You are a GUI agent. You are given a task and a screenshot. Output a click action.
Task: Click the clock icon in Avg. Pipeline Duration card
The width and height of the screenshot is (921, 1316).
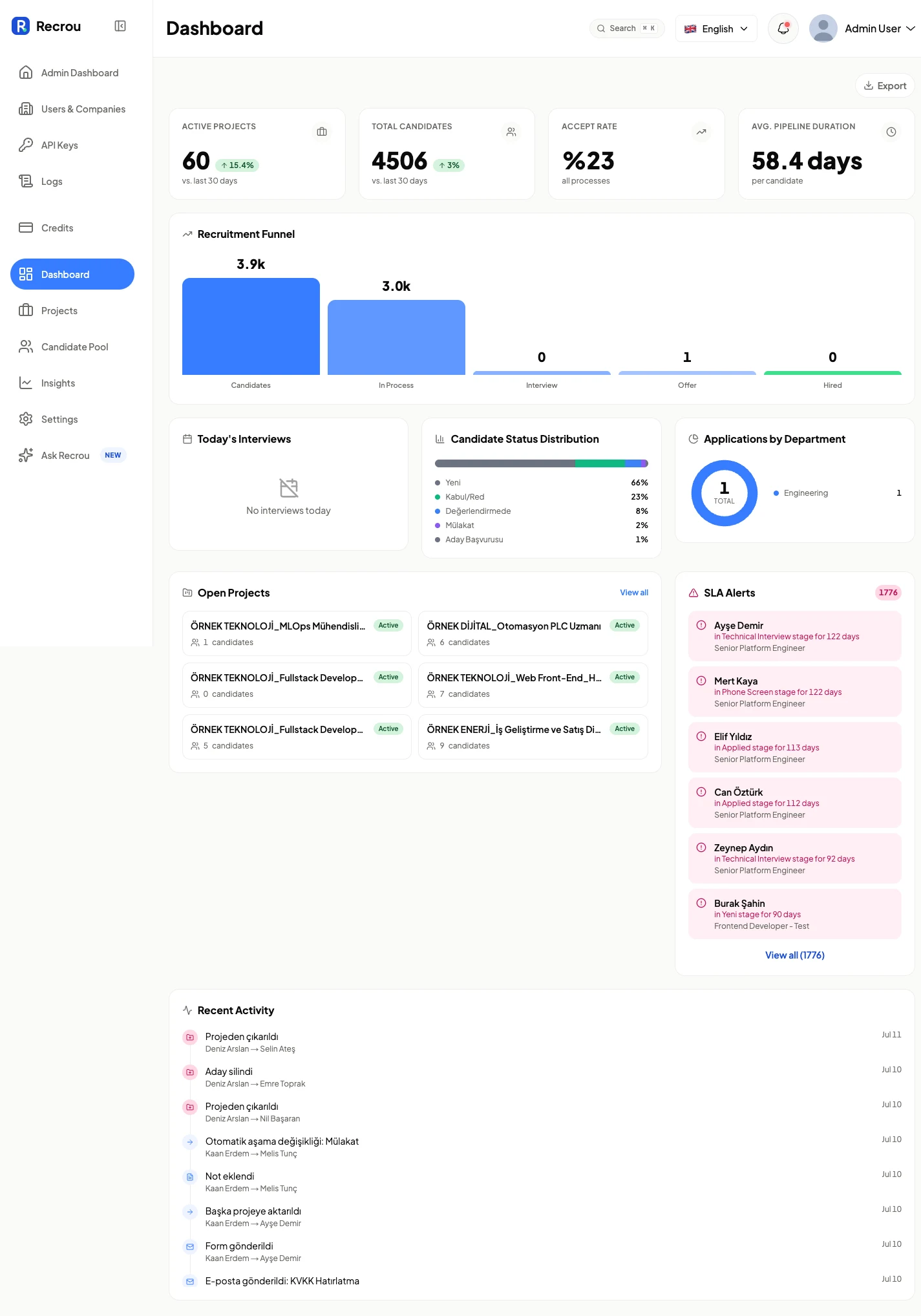[x=891, y=132]
